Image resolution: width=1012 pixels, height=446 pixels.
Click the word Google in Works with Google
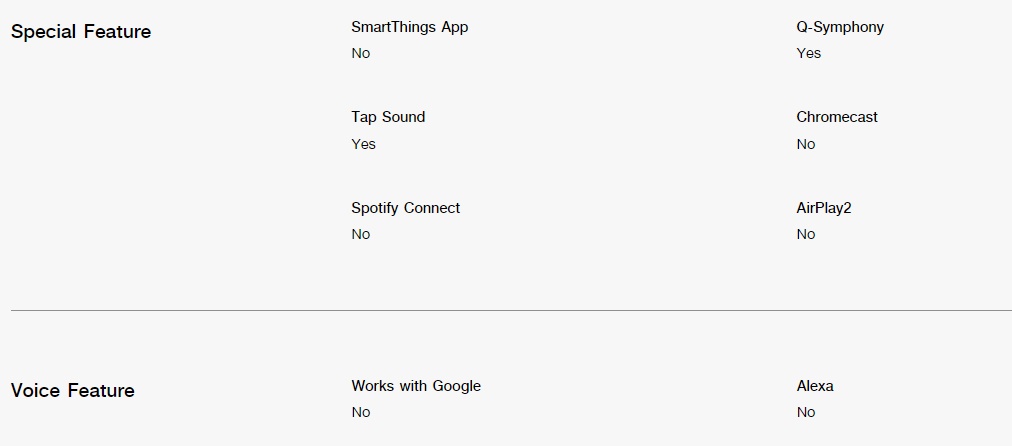(456, 386)
